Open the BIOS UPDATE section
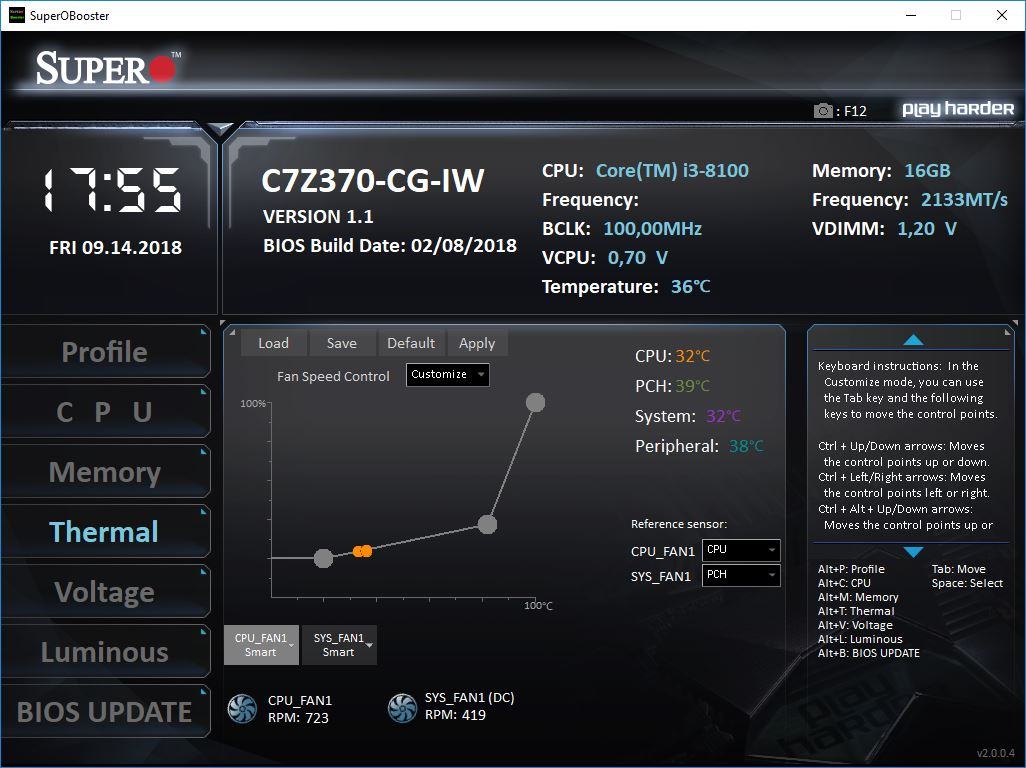Image resolution: width=1026 pixels, height=768 pixels. coord(105,712)
